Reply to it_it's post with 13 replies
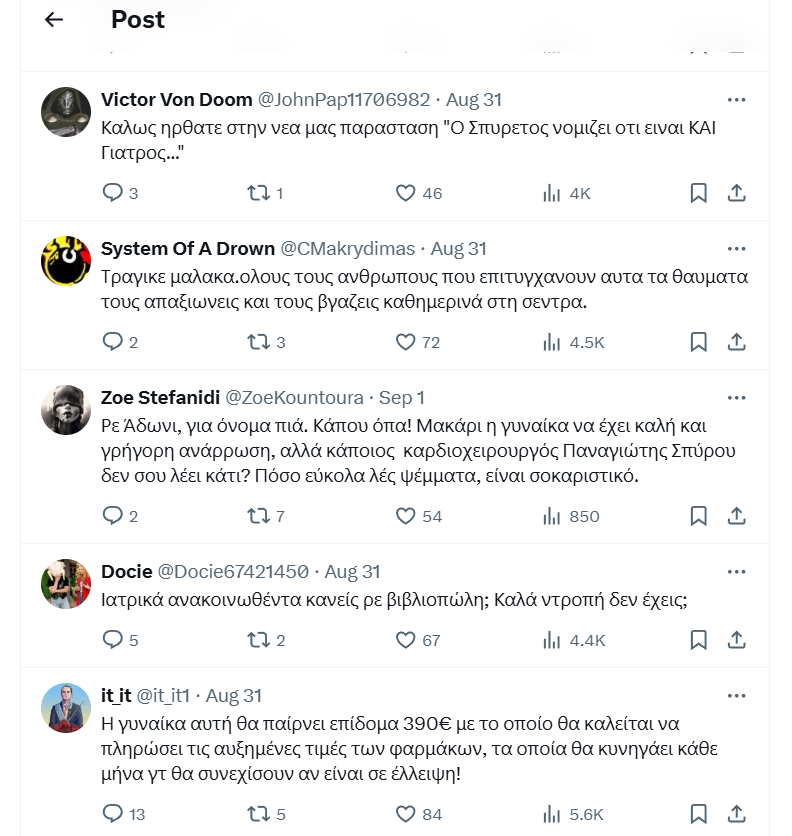The width and height of the screenshot is (792, 836). [x=113, y=813]
